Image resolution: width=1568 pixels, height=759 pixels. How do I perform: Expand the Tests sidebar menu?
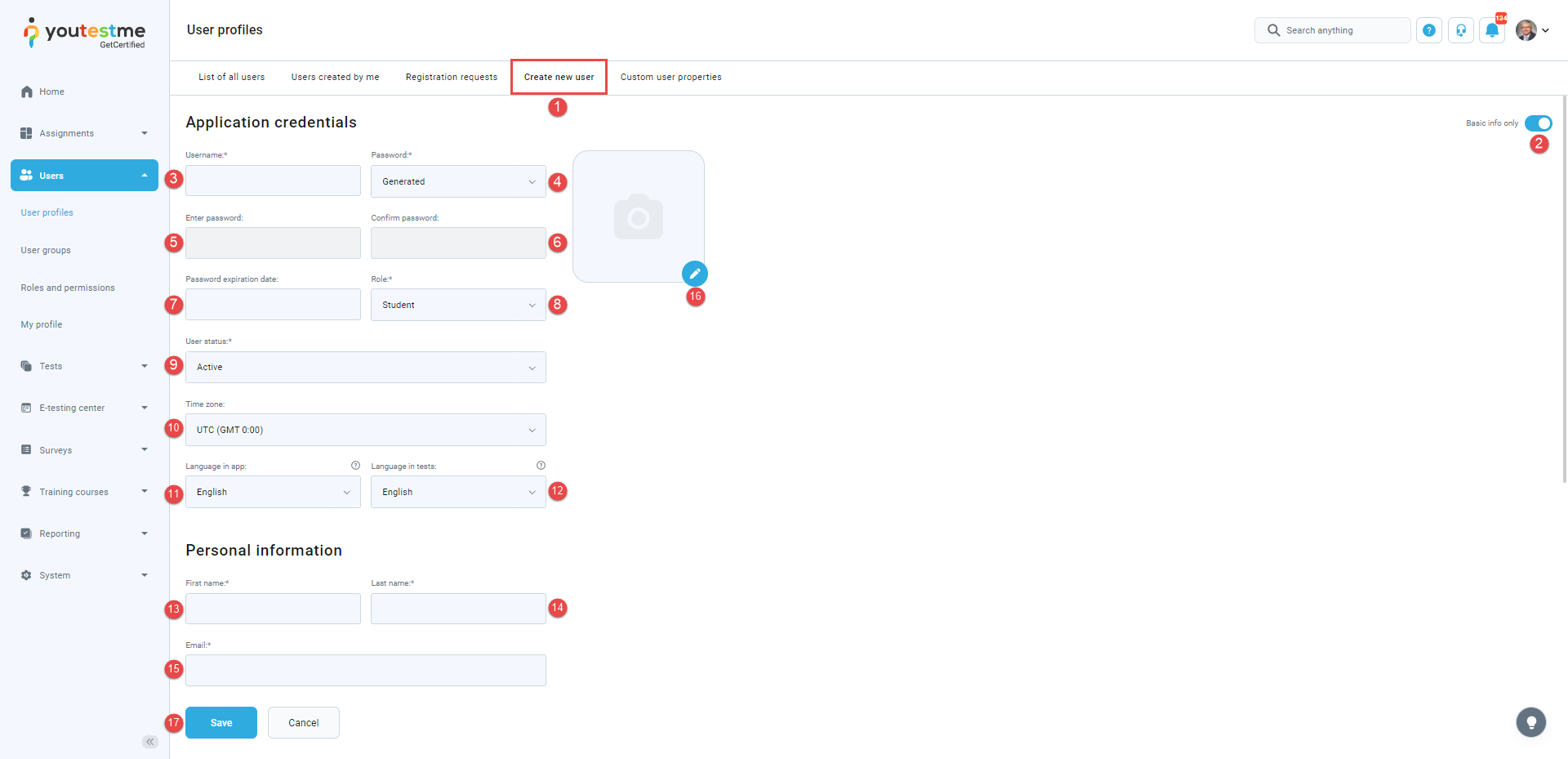(x=84, y=366)
